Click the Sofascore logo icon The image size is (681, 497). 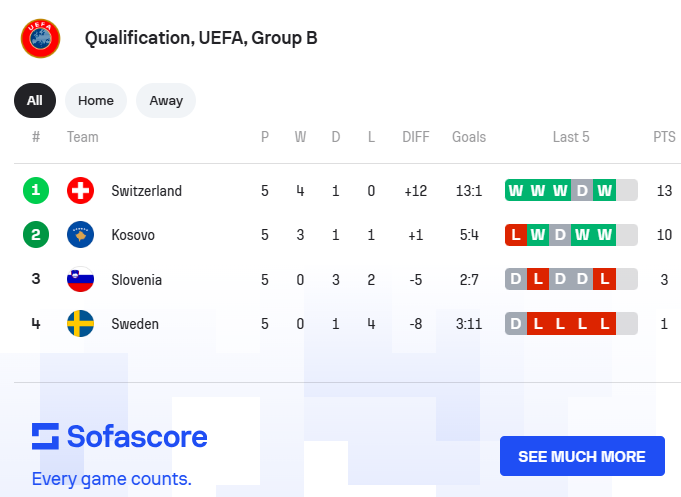coord(46,437)
